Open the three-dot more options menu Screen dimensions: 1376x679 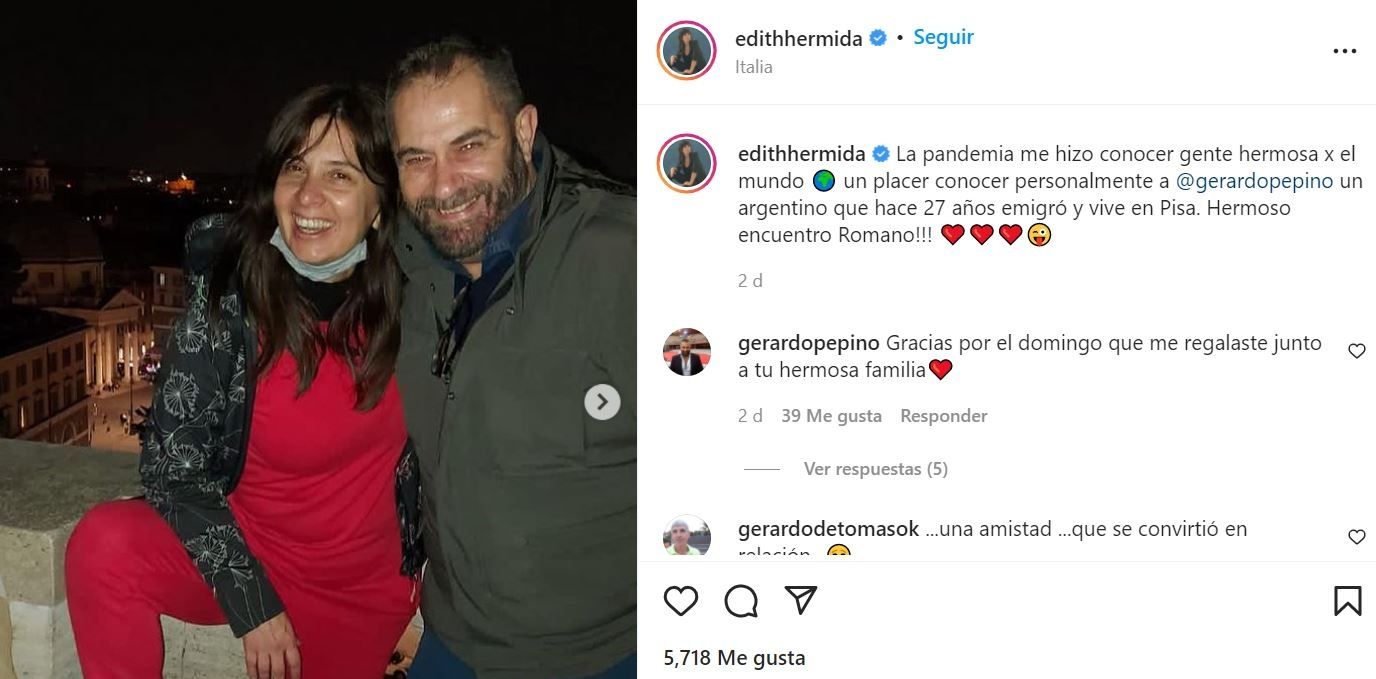[x=1345, y=51]
